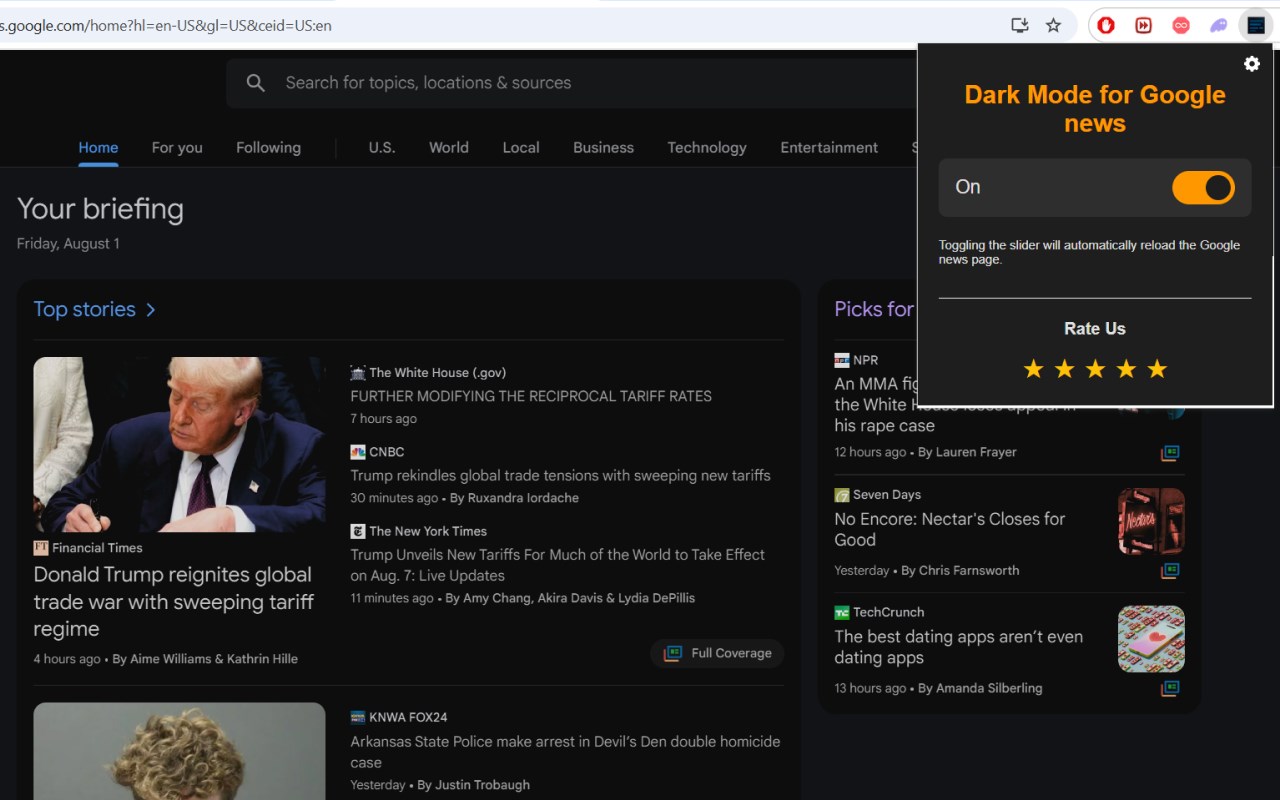Viewport: 1280px width, 800px height.
Task: Click the Google News search magnifier icon
Action: tap(256, 83)
